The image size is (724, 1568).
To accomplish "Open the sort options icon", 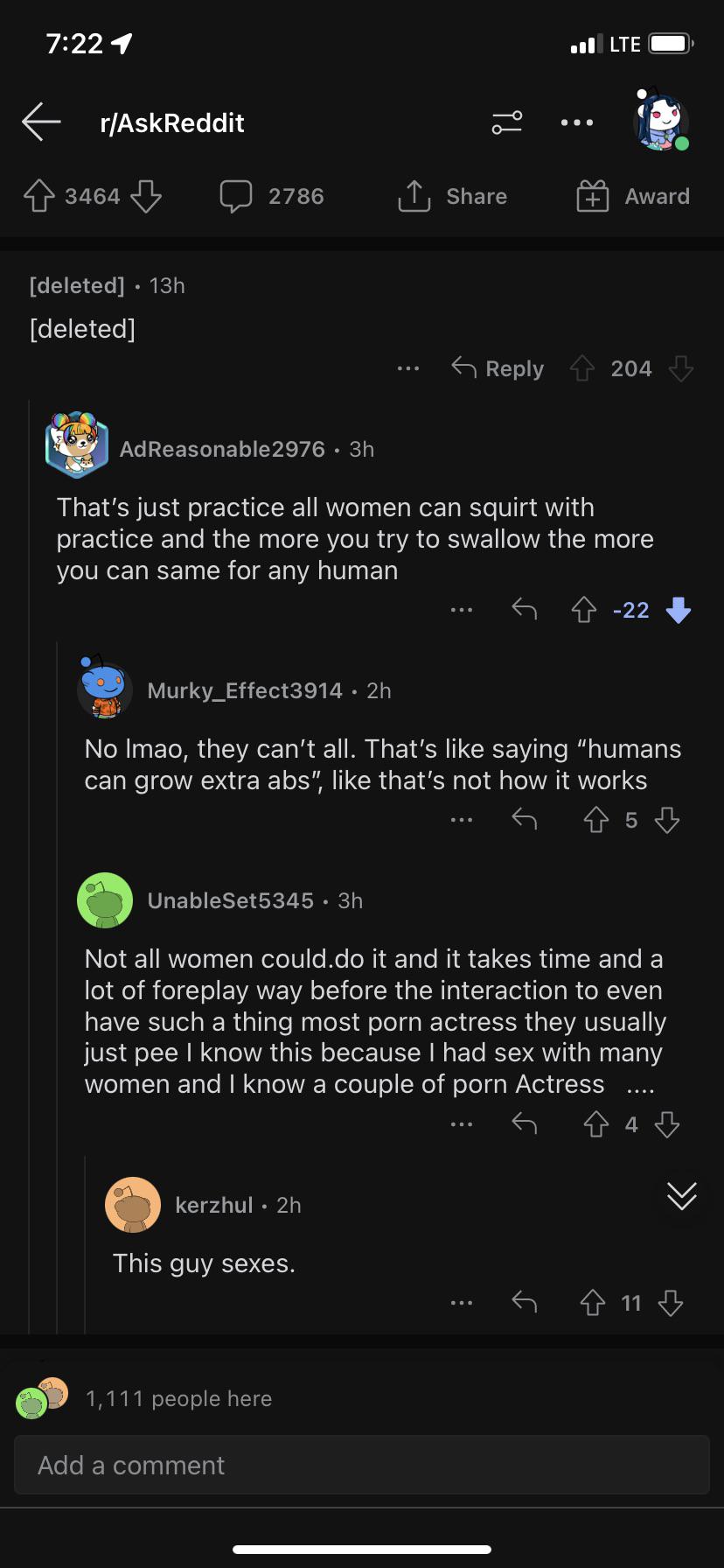I will 507,122.
